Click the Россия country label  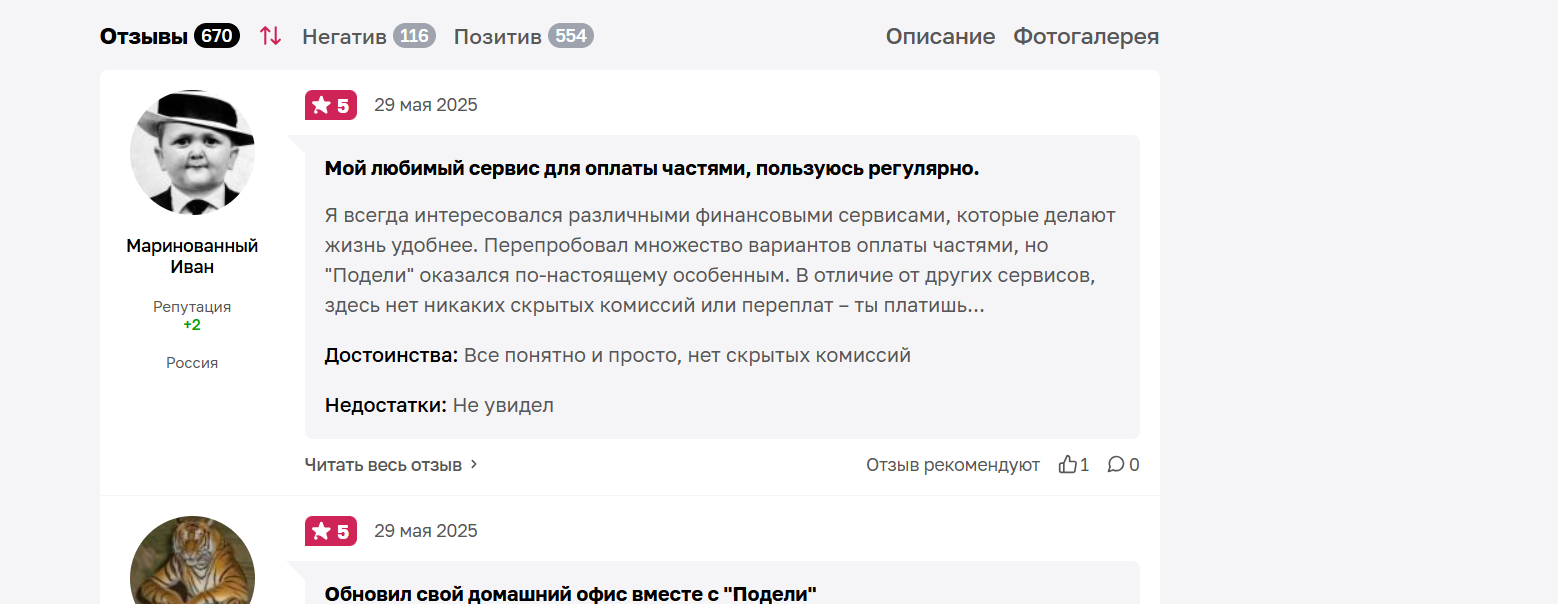(192, 363)
